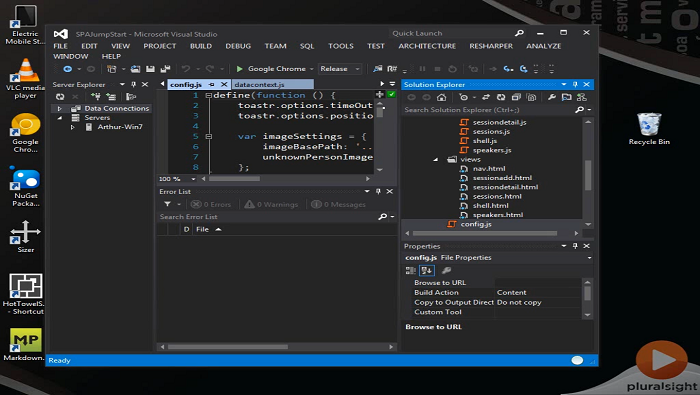Expand the Arthur-Win7 server node
The width and height of the screenshot is (700, 395).
(73, 127)
